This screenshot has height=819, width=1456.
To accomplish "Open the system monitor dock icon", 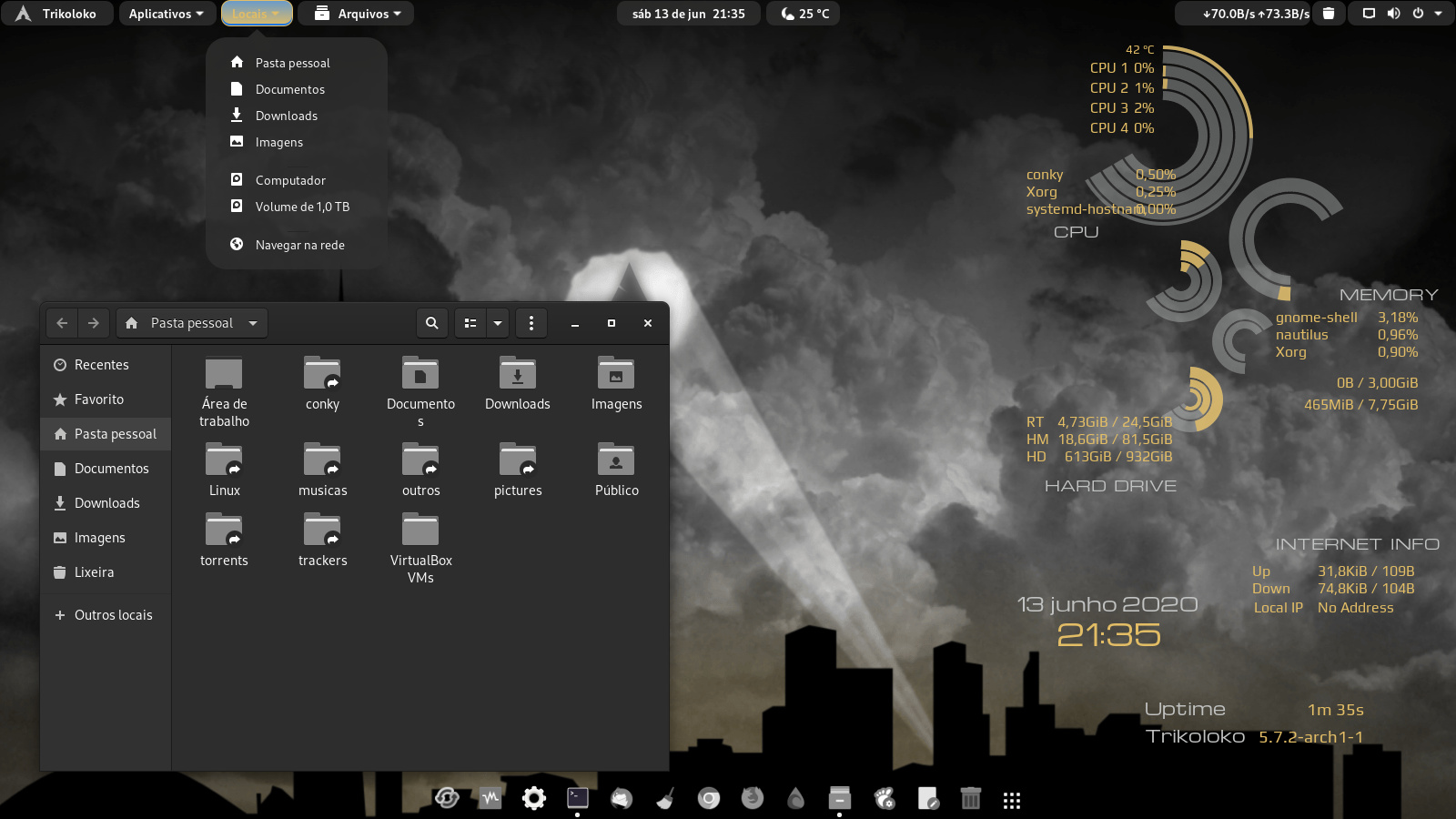I will point(490,799).
